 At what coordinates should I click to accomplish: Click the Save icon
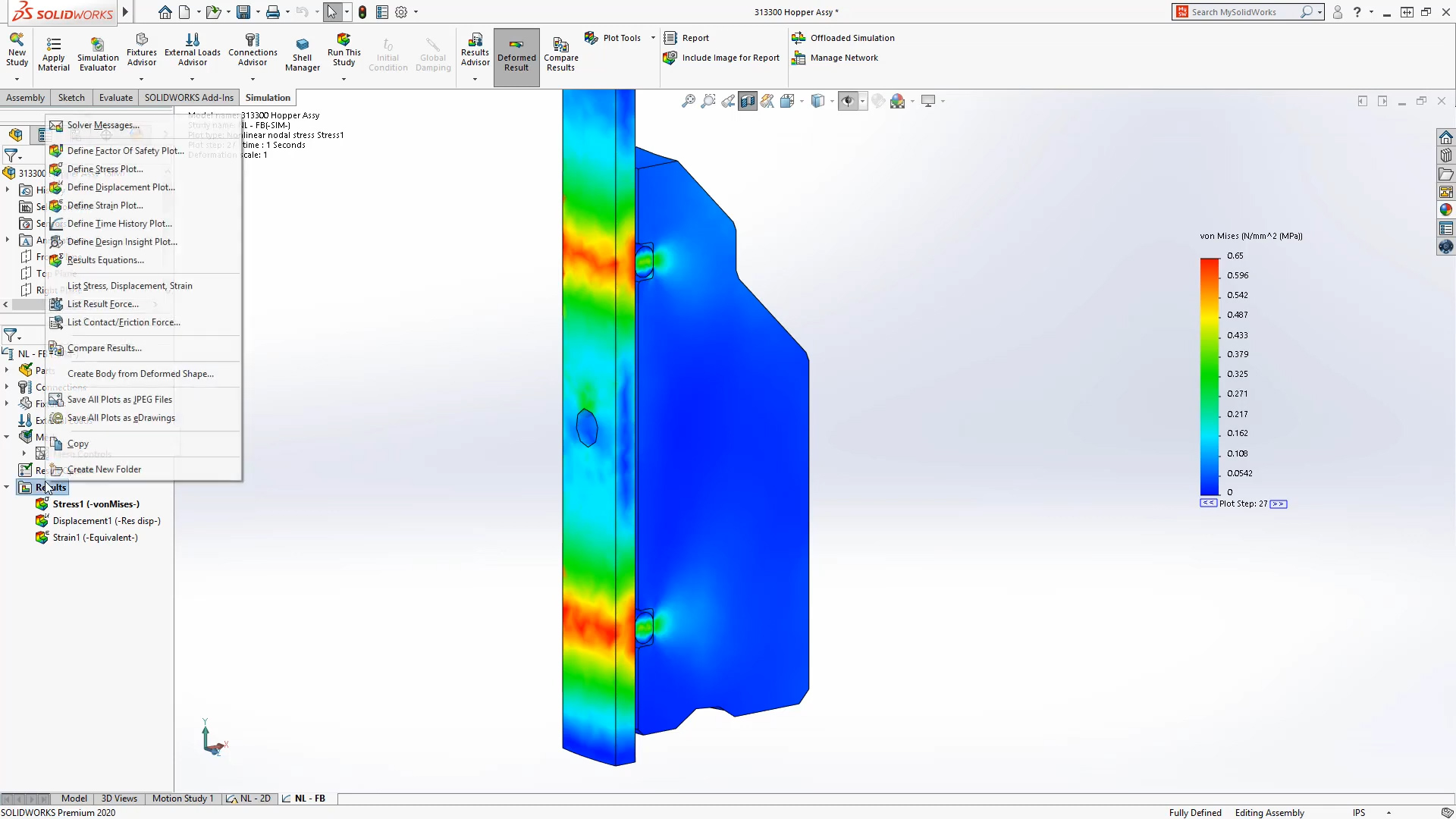pyautogui.click(x=243, y=12)
